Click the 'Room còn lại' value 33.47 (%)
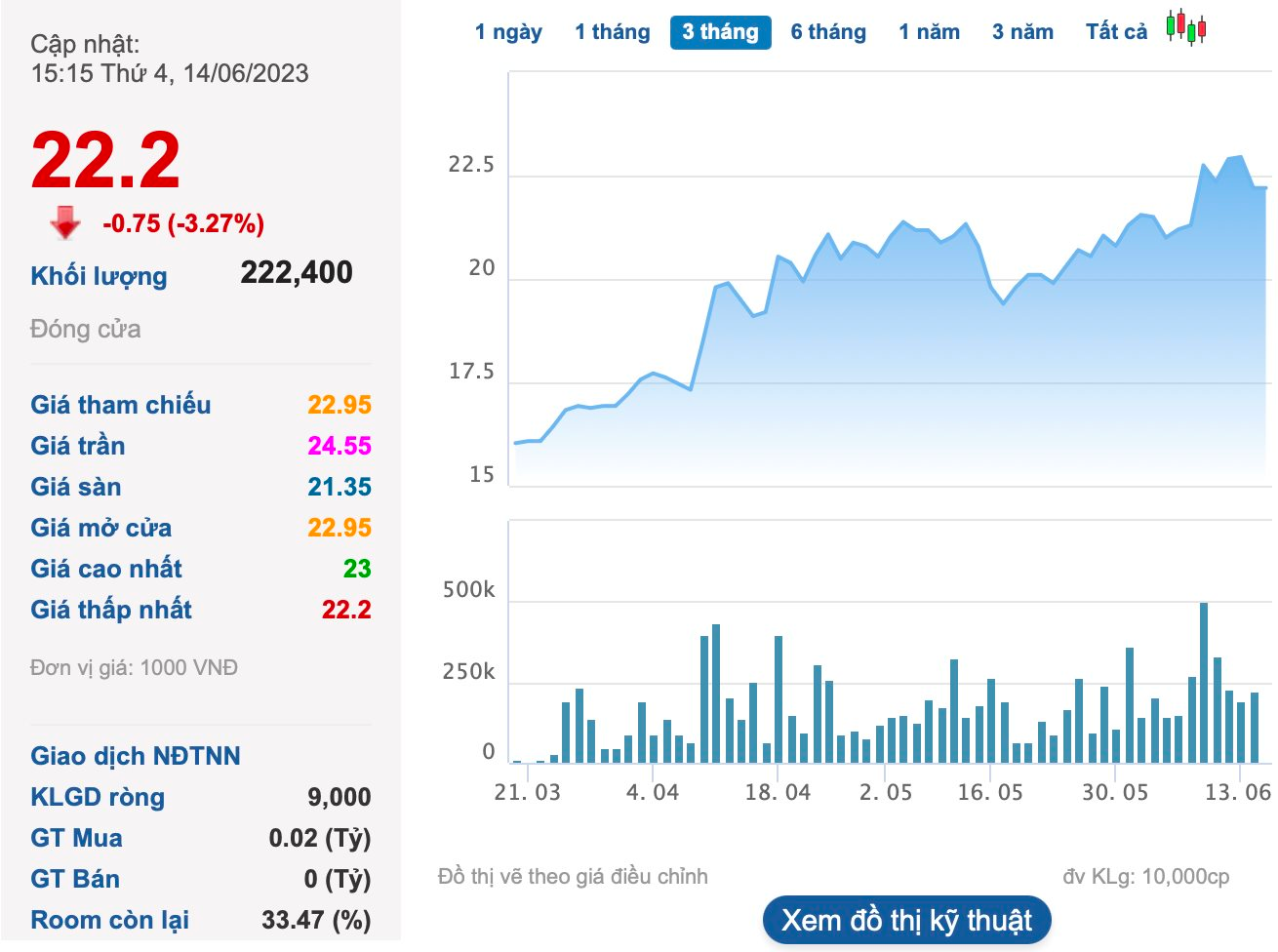 click(x=316, y=920)
